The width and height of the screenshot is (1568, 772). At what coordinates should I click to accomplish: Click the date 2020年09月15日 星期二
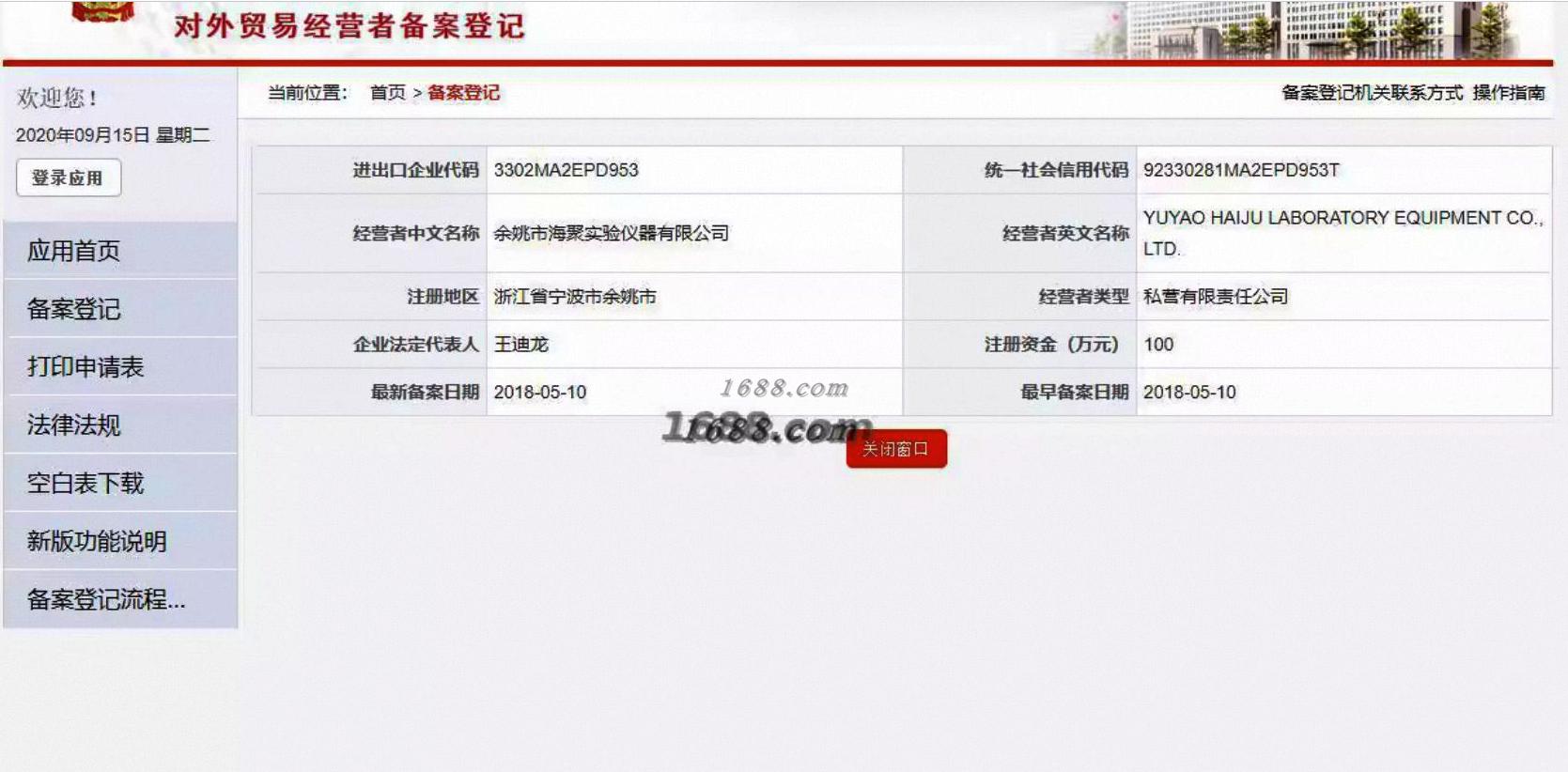point(113,135)
